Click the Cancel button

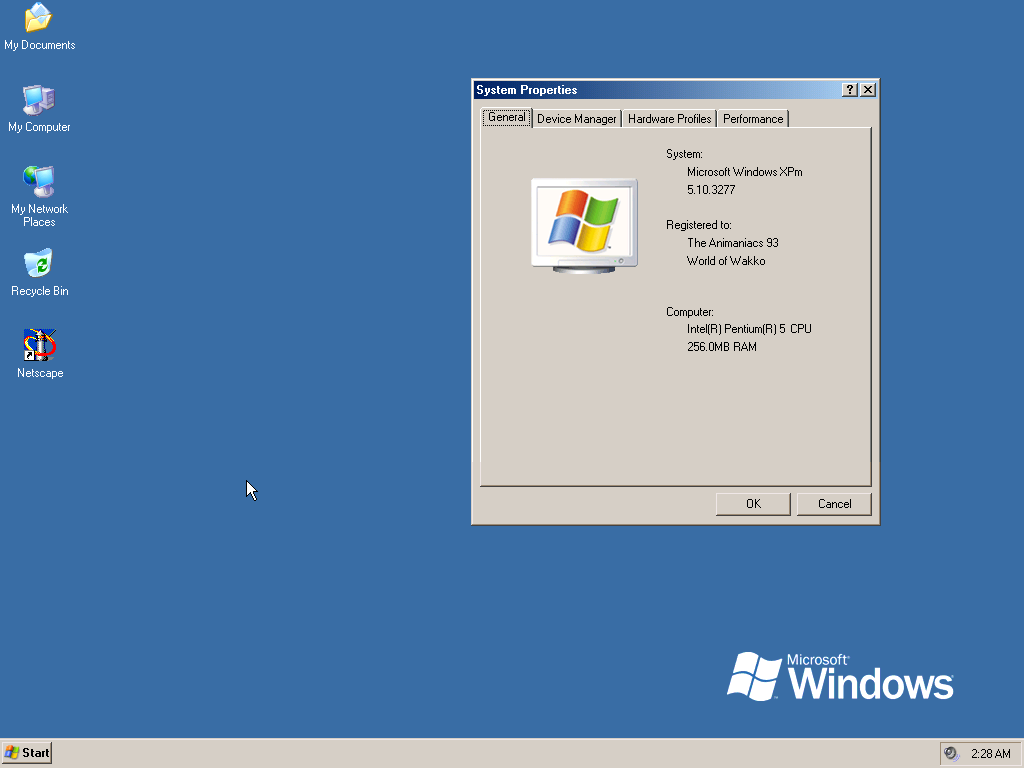(x=835, y=504)
